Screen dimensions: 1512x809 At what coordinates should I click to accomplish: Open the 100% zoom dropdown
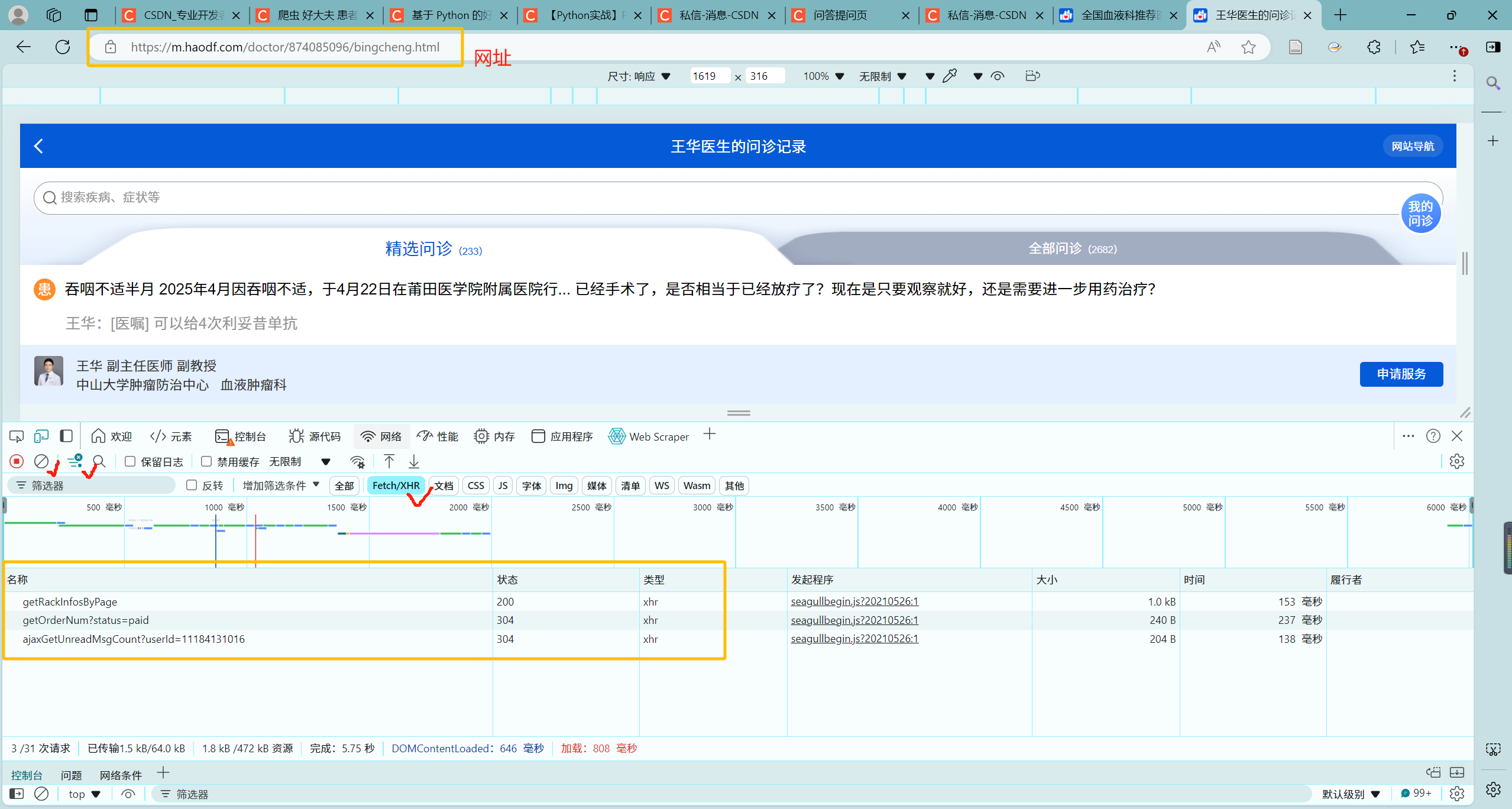(x=823, y=76)
